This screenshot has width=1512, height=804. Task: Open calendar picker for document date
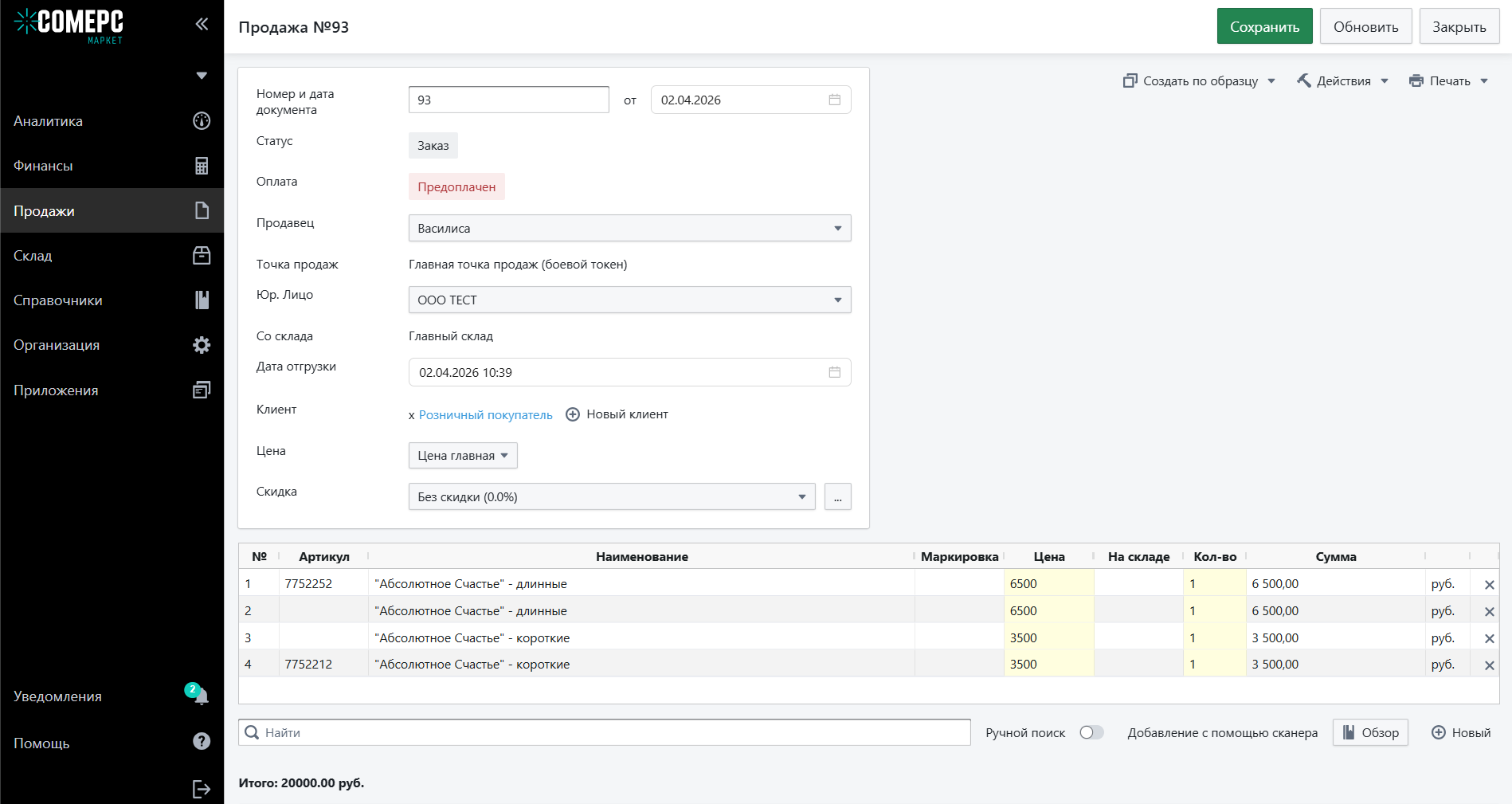834,100
